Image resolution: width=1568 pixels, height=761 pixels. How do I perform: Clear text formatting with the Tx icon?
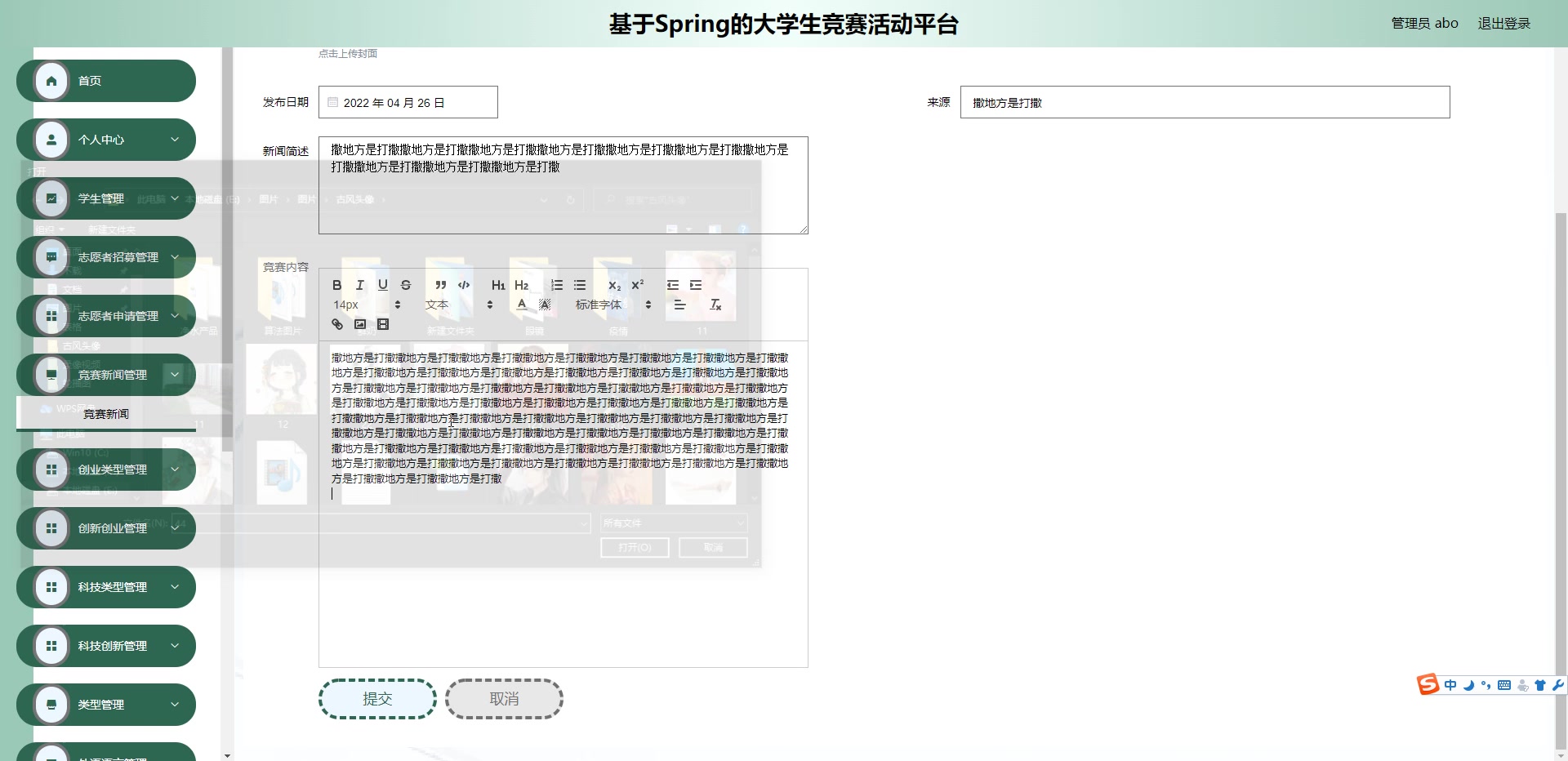point(716,305)
